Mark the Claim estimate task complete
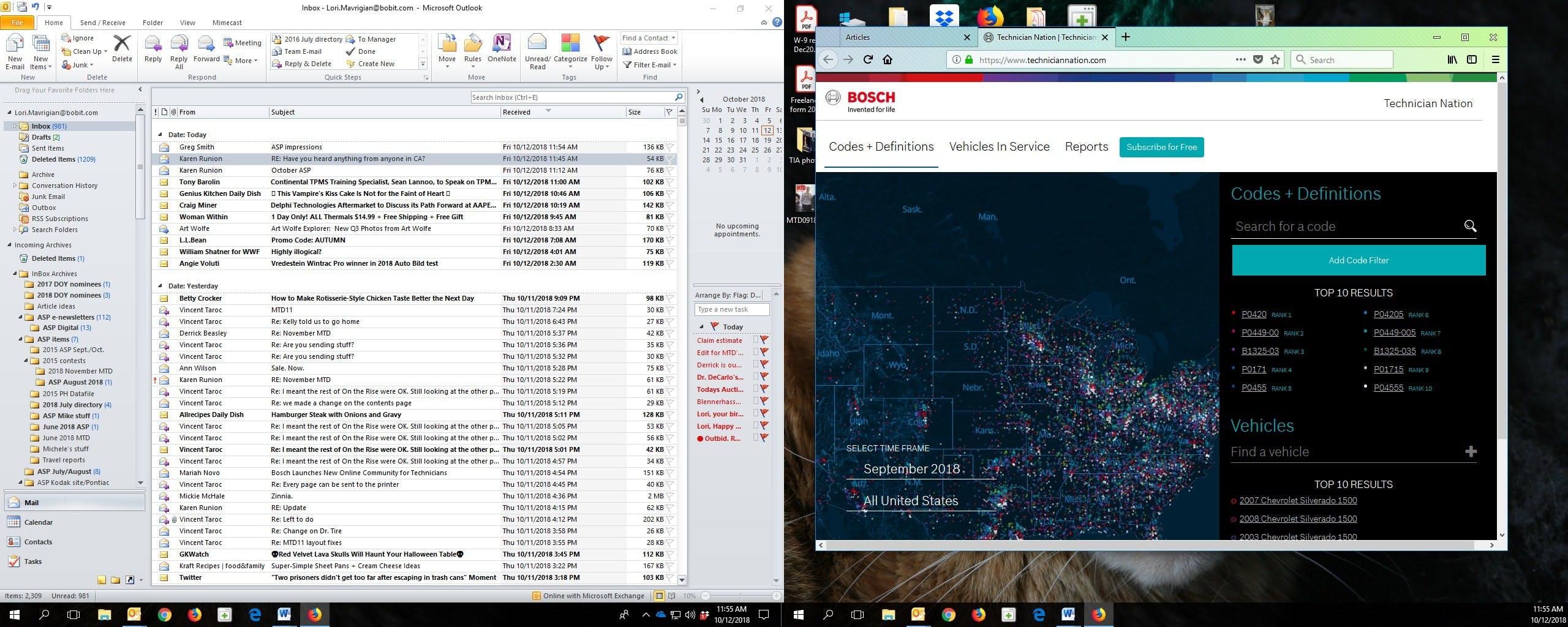 (x=756, y=340)
